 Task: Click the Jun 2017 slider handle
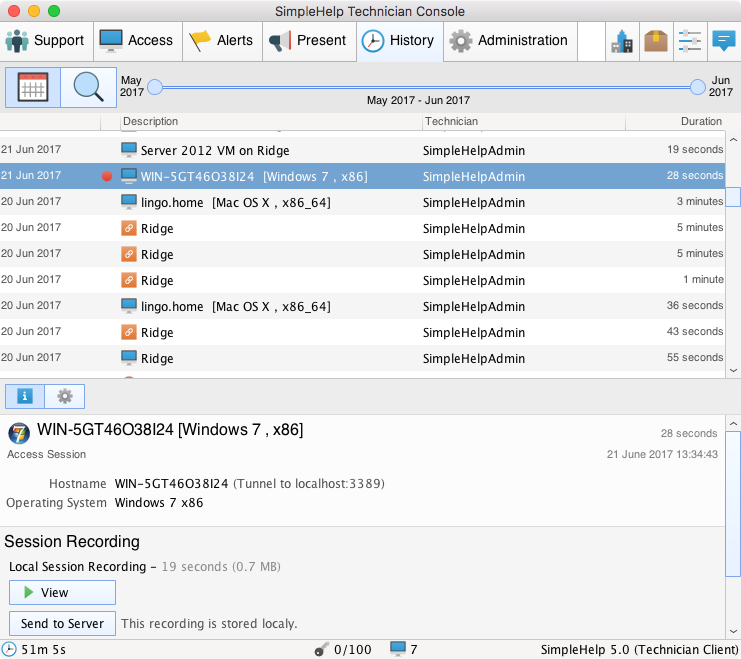tap(698, 87)
